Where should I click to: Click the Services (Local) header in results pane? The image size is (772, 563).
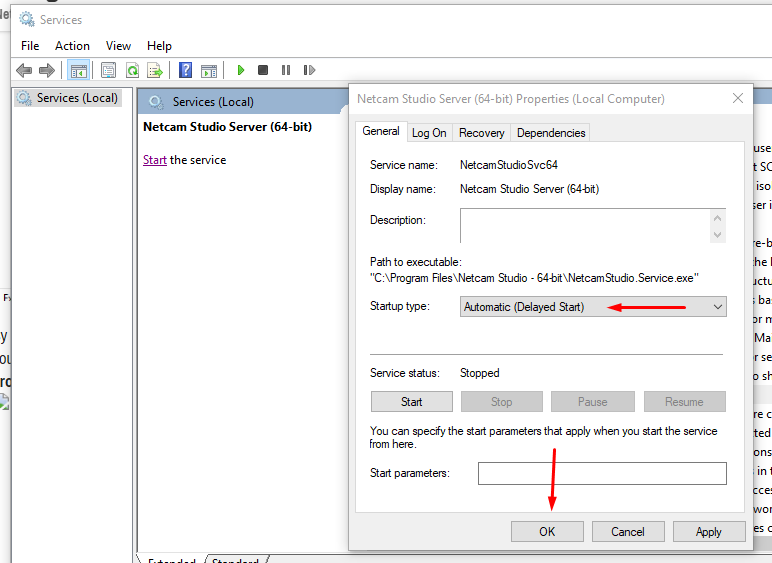213,102
